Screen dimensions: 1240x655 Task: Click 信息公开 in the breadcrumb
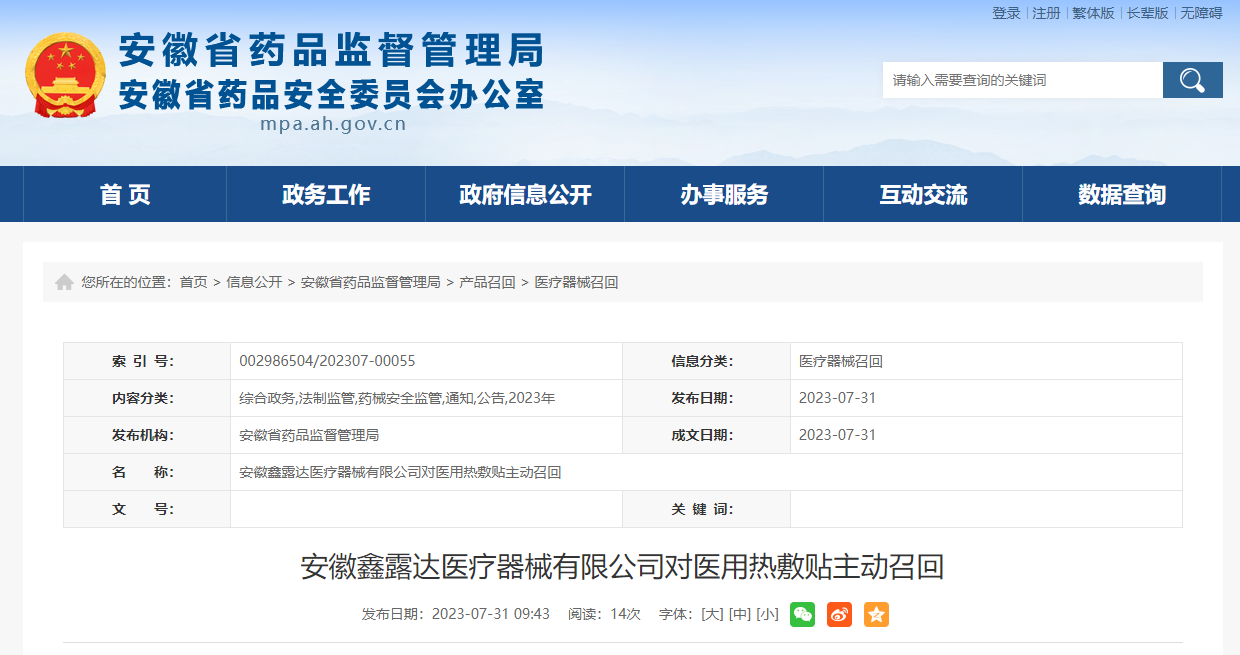coord(254,283)
